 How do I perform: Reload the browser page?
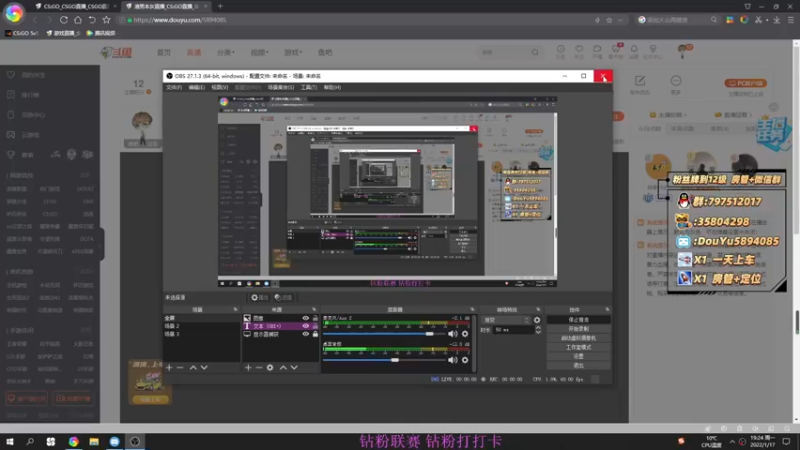64,20
